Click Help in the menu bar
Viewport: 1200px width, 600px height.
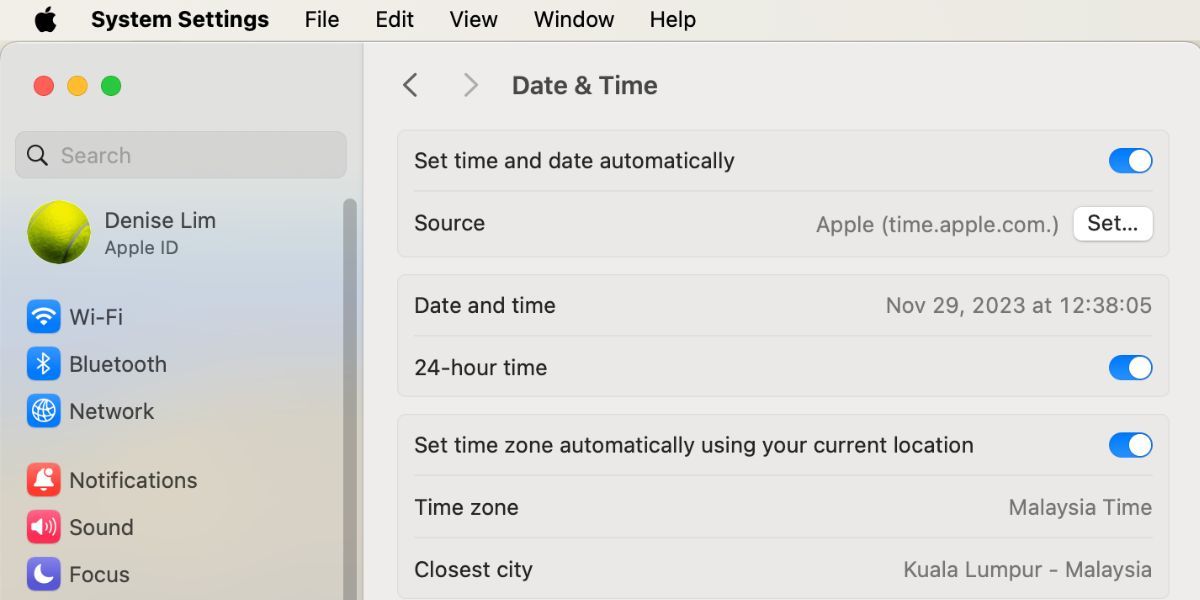[x=672, y=19]
